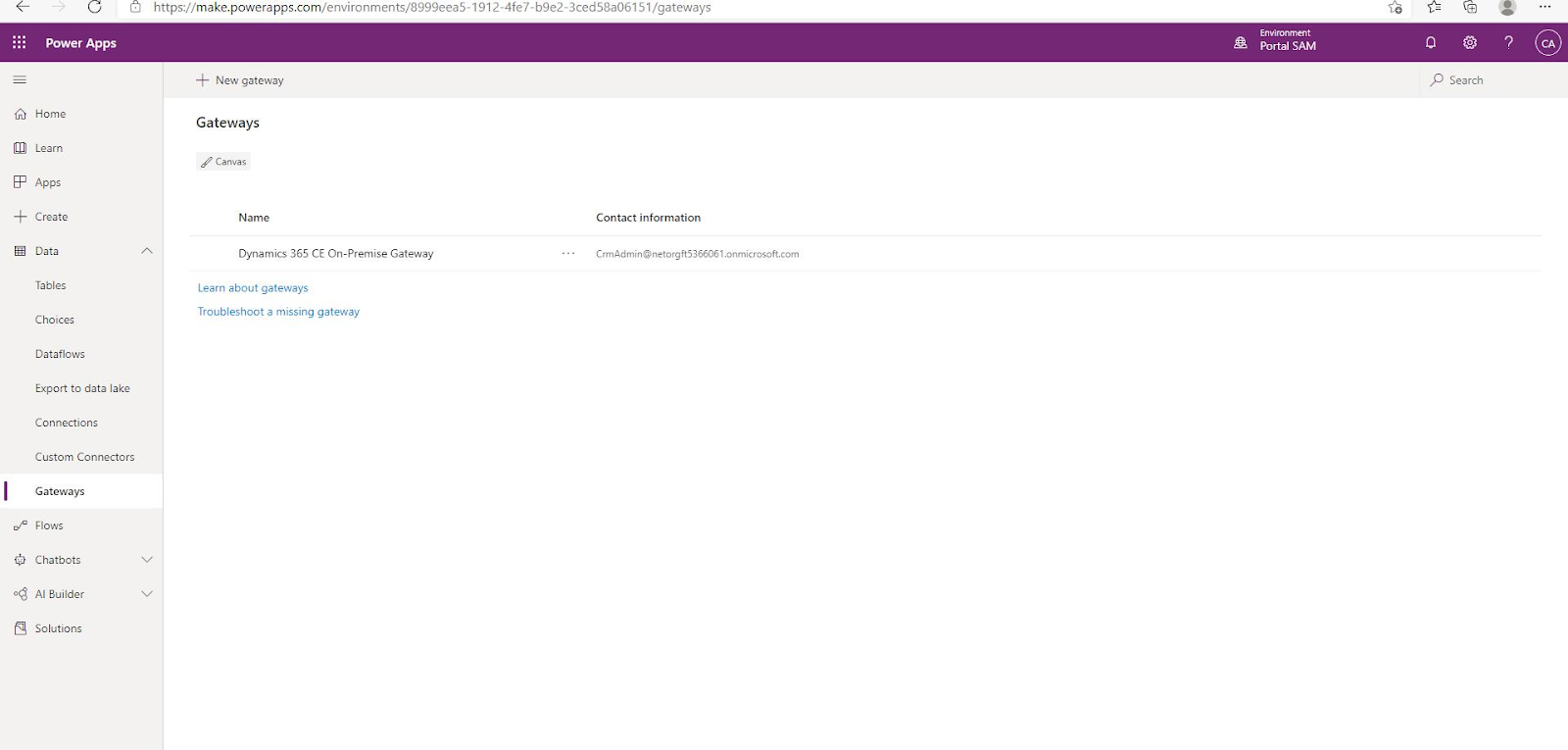The image size is (1568, 750).
Task: Open browser settings ellipsis menu
Action: 1545,8
